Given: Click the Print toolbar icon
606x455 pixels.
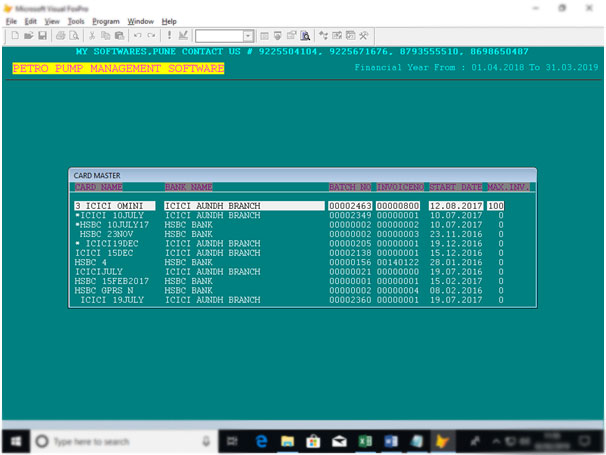Looking at the screenshot, I should tap(60, 36).
